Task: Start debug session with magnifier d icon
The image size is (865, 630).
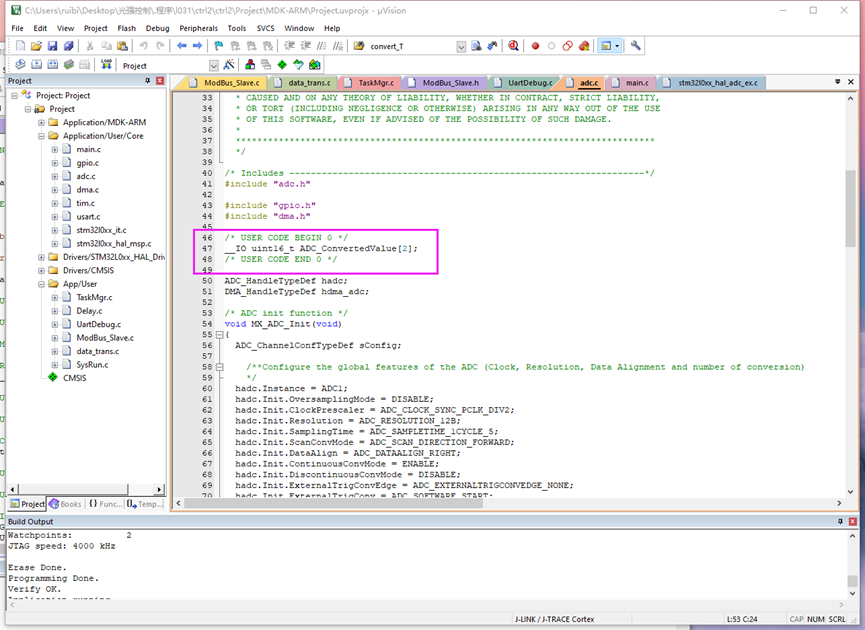Action: (x=514, y=46)
